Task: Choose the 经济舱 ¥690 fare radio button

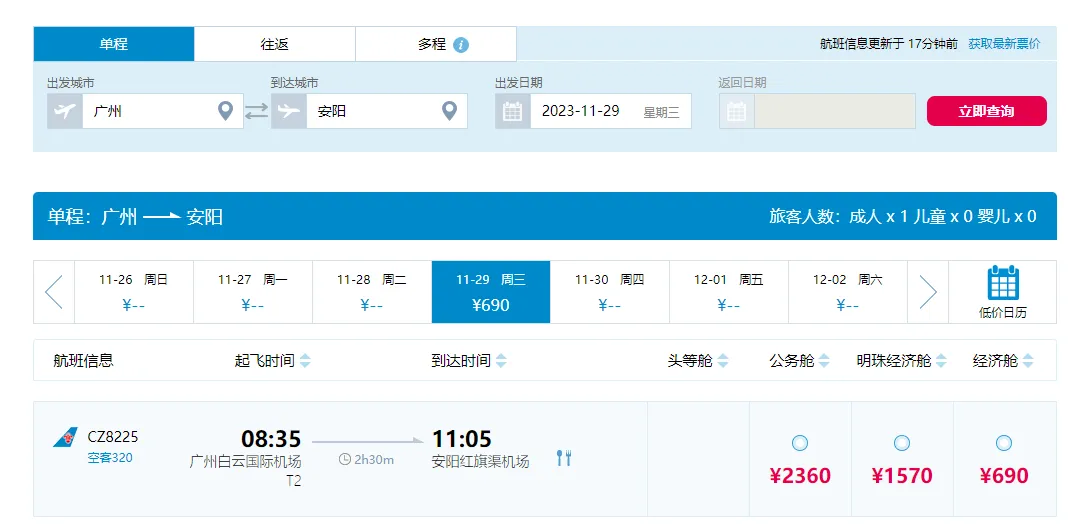Action: (1004, 443)
